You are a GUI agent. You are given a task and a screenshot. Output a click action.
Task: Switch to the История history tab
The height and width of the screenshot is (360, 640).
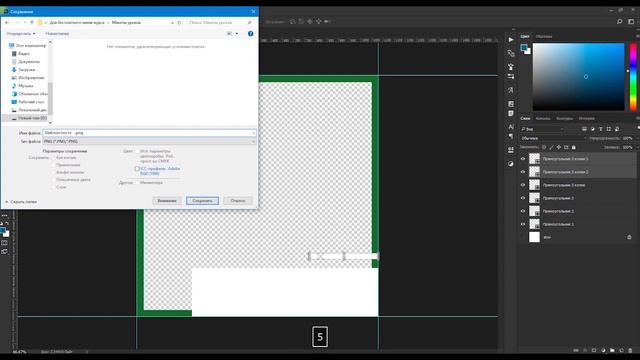[587, 118]
